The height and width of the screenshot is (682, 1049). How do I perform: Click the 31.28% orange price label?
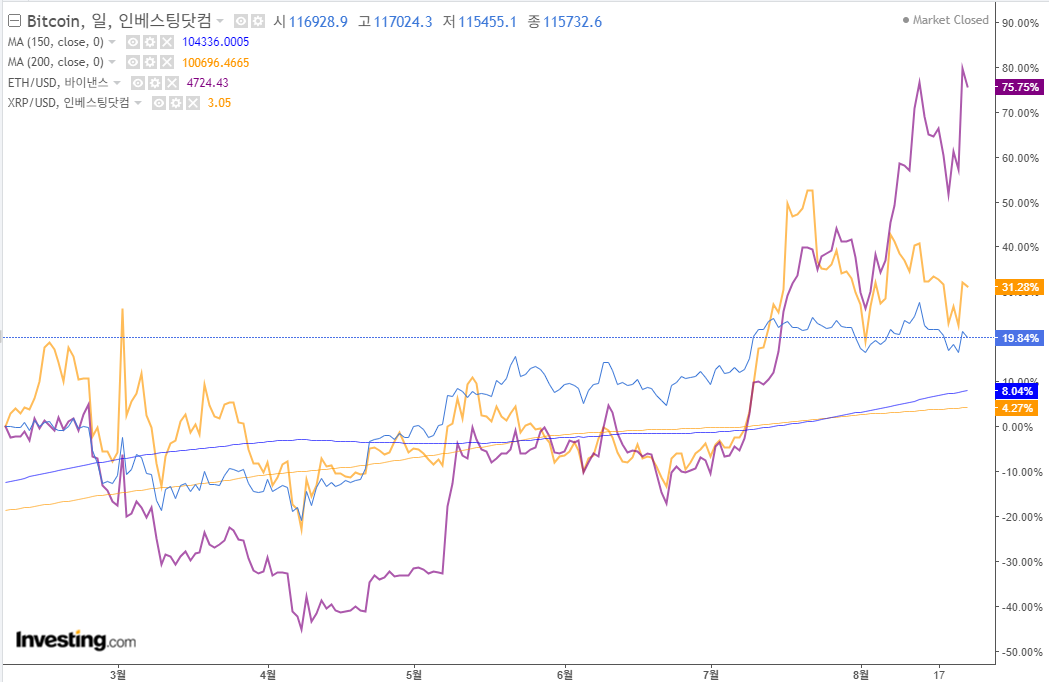[1020, 287]
